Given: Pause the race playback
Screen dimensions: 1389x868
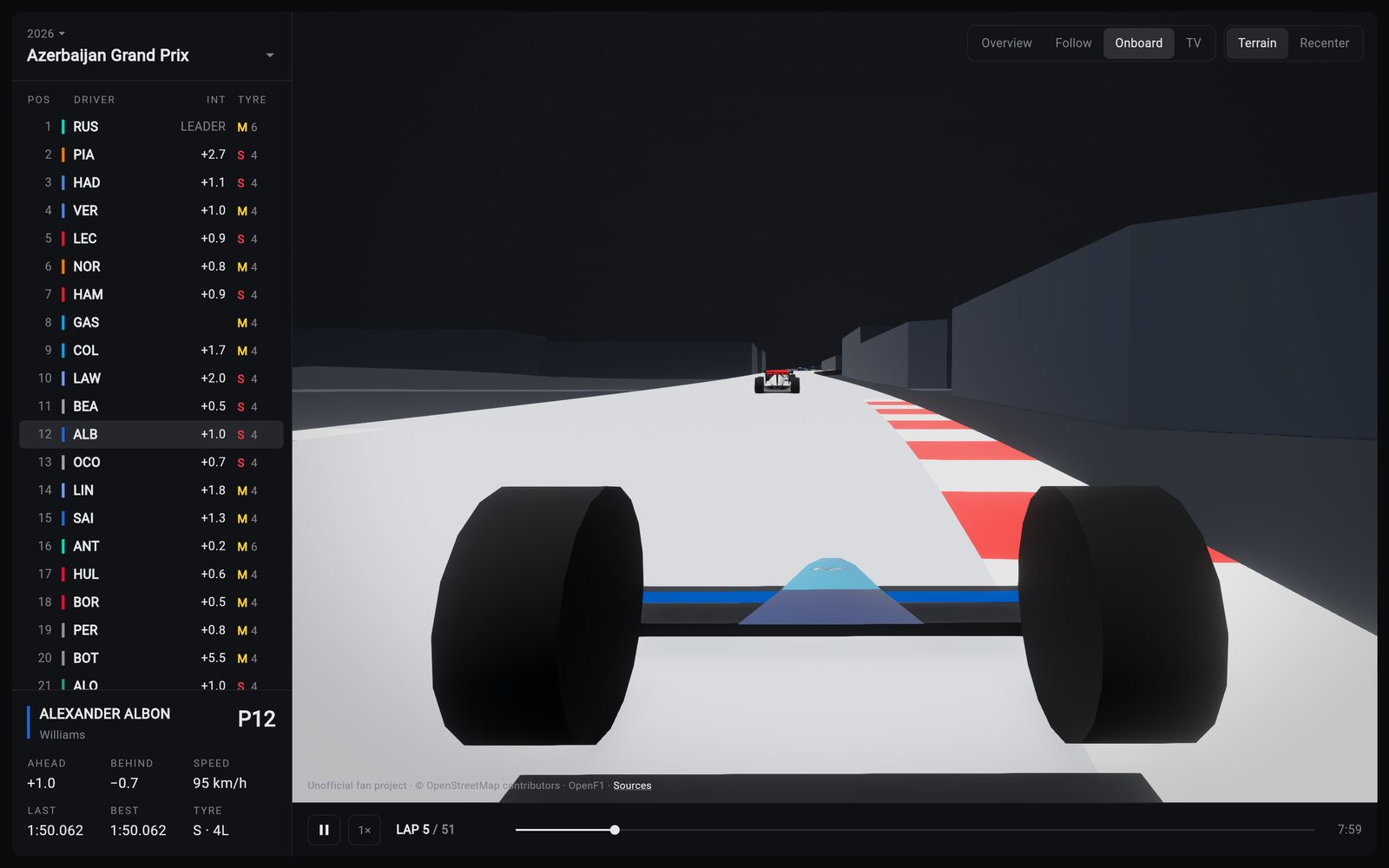Looking at the screenshot, I should (x=324, y=830).
